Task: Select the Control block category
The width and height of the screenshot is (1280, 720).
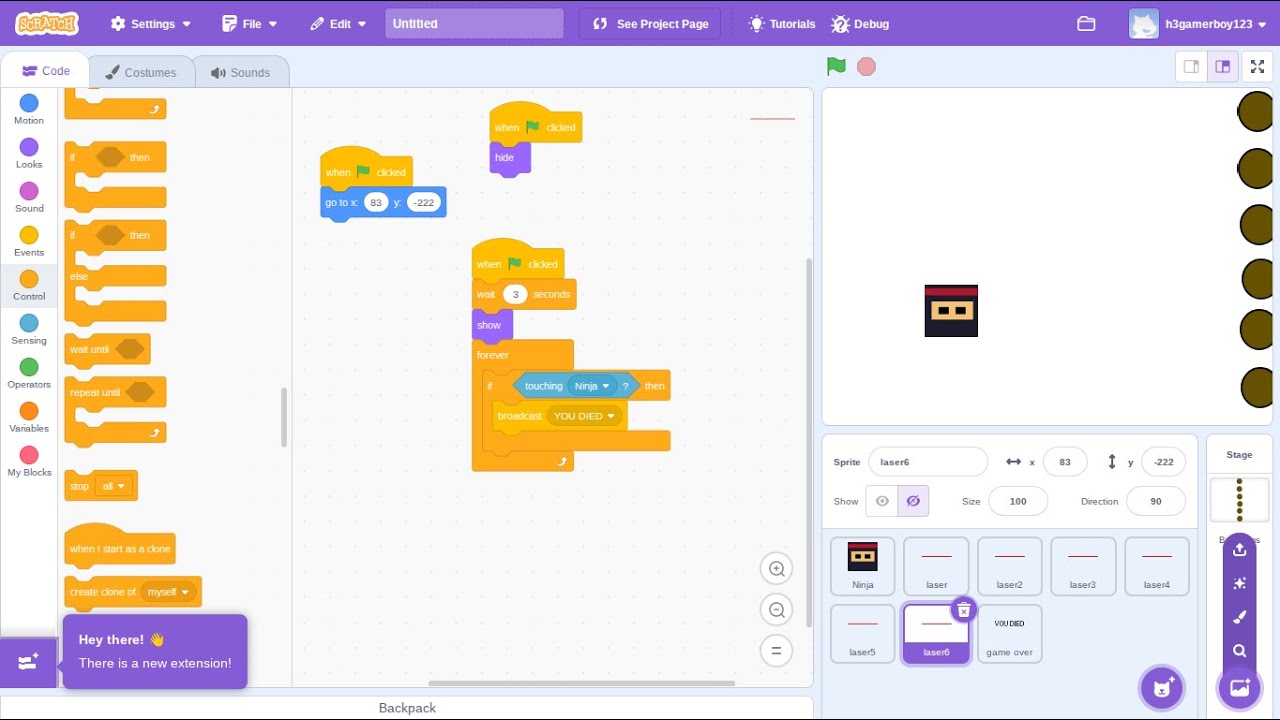Action: coord(29,285)
